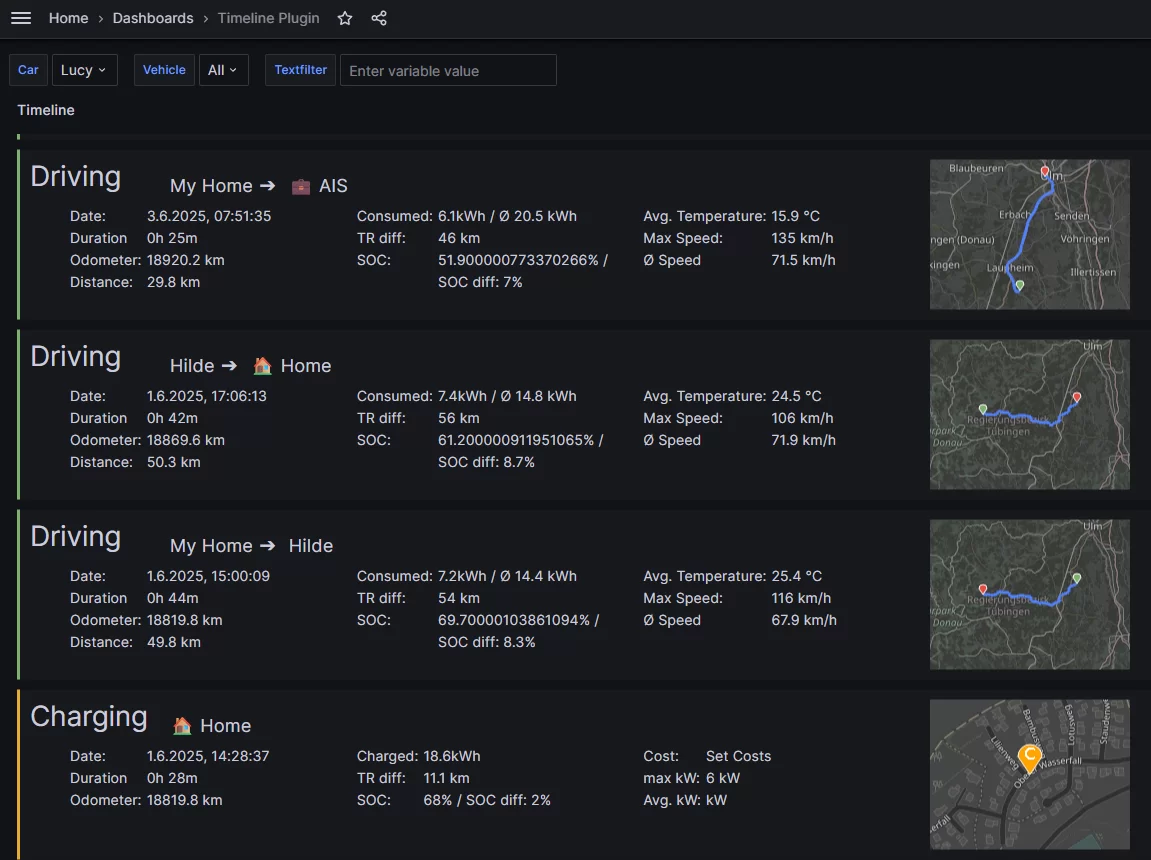Click the 'Charging' entry heading
This screenshot has width=1151, height=860.
click(89, 717)
